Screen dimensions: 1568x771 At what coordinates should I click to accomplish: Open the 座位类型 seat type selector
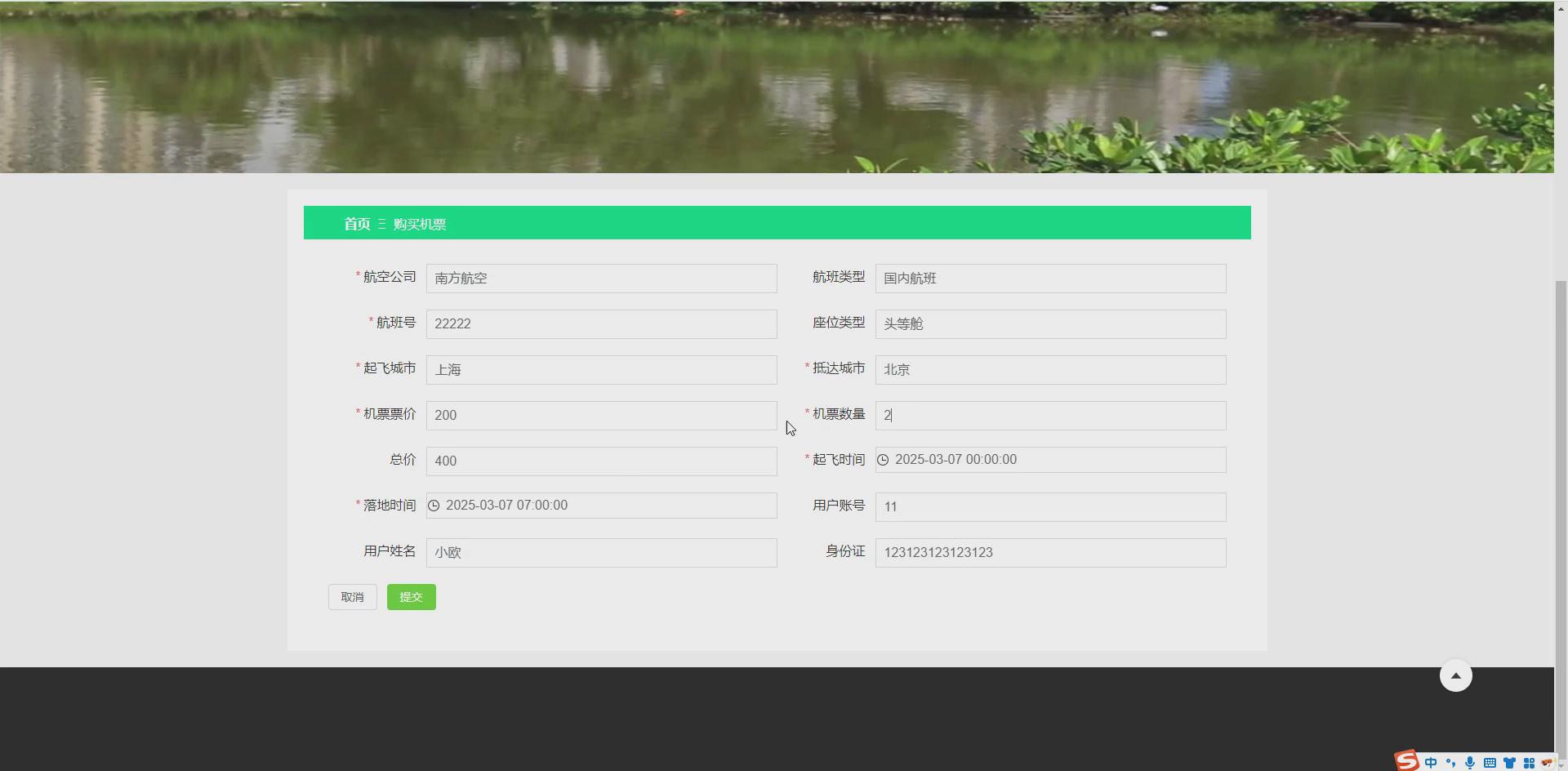pos(1049,323)
